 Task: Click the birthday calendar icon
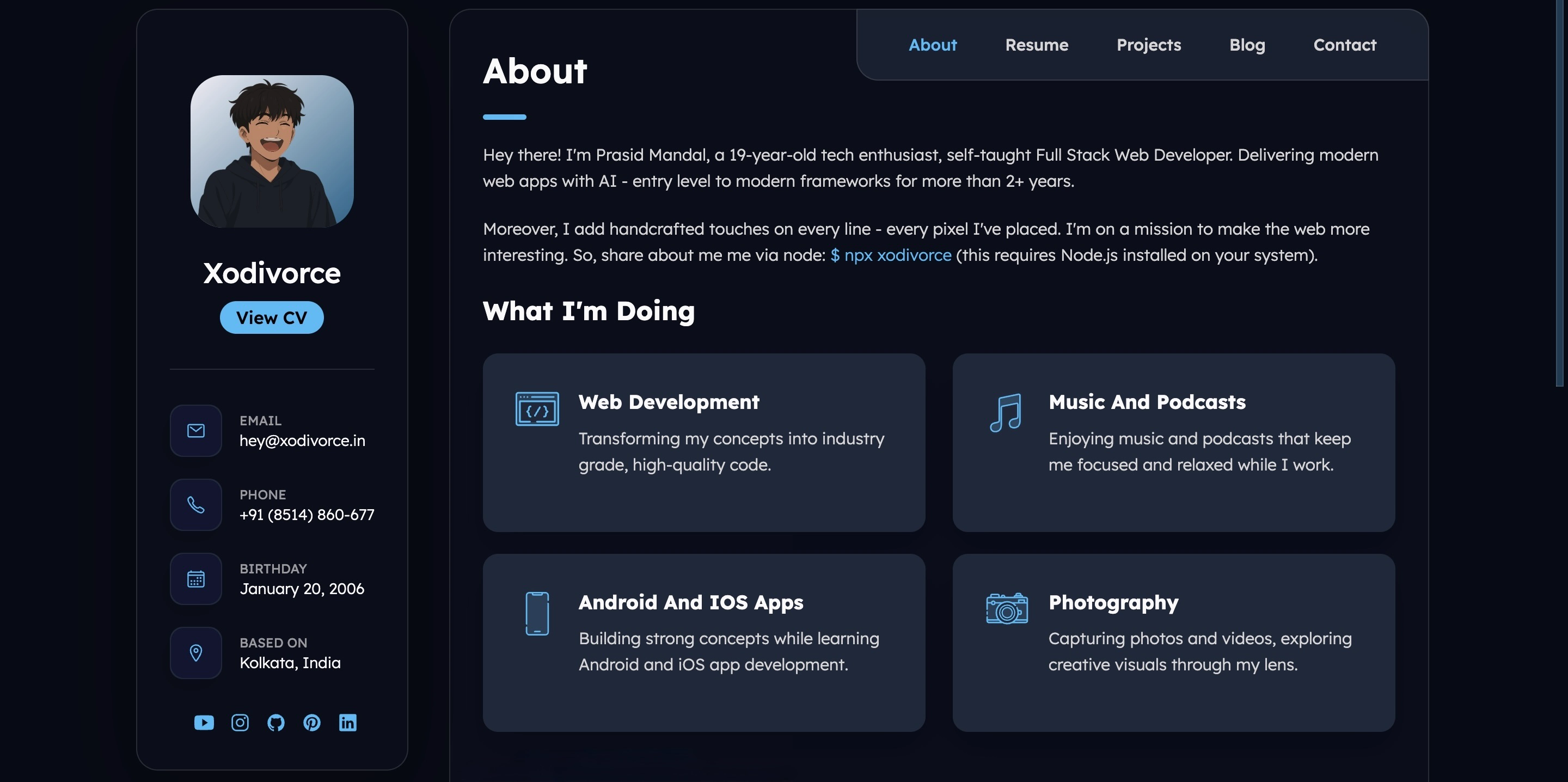(196, 578)
